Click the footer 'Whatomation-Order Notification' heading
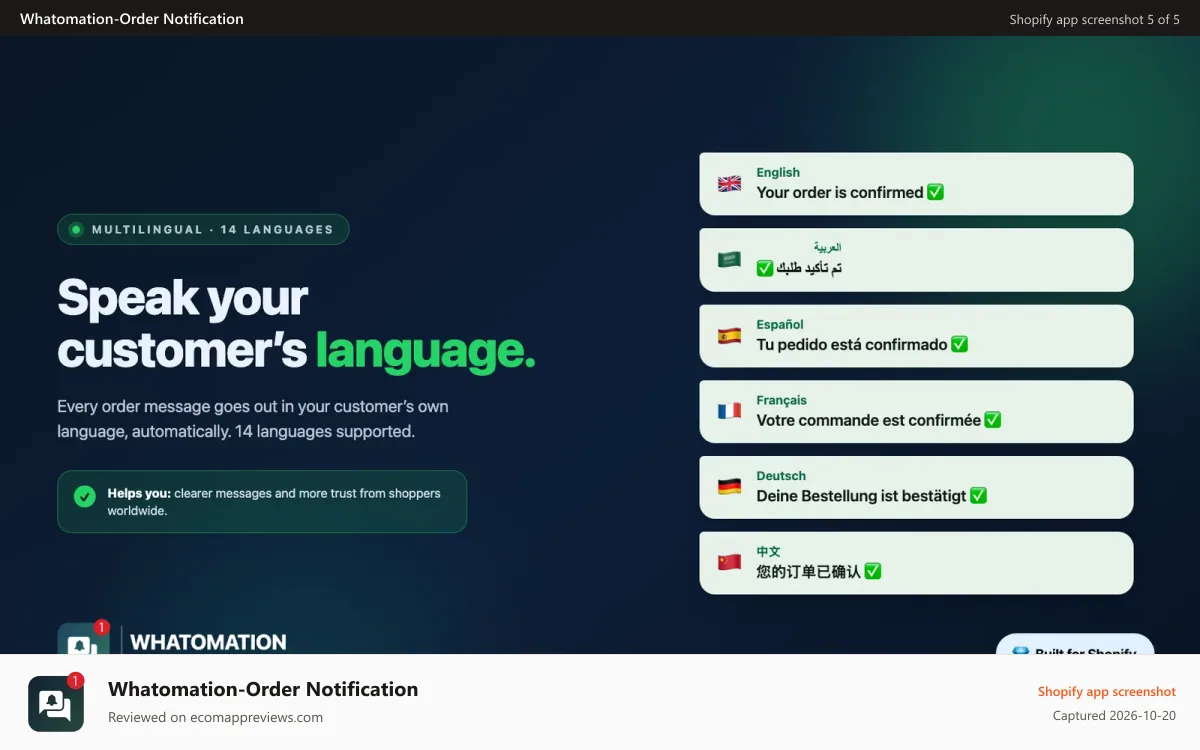The image size is (1200, 750). point(263,689)
